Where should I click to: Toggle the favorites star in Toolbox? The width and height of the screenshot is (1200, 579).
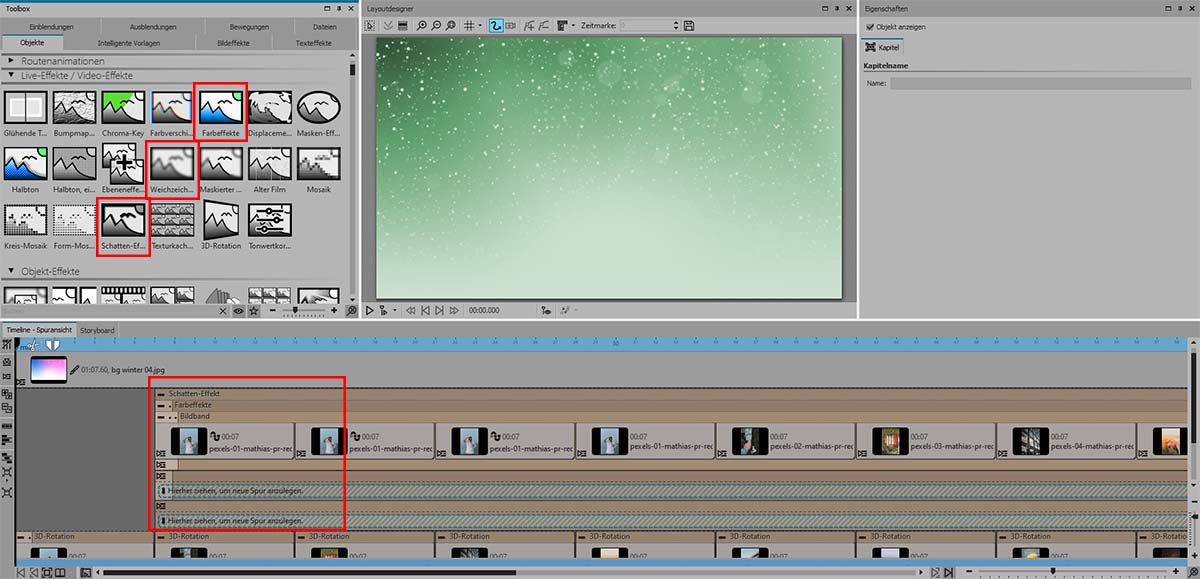(x=254, y=312)
